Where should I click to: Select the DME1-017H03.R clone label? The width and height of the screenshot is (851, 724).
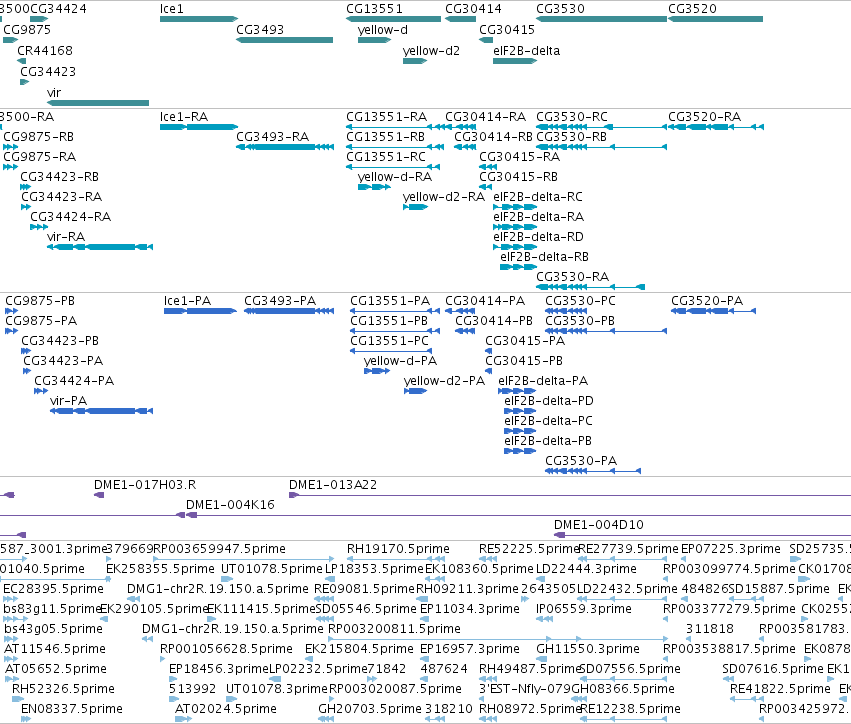(145, 485)
